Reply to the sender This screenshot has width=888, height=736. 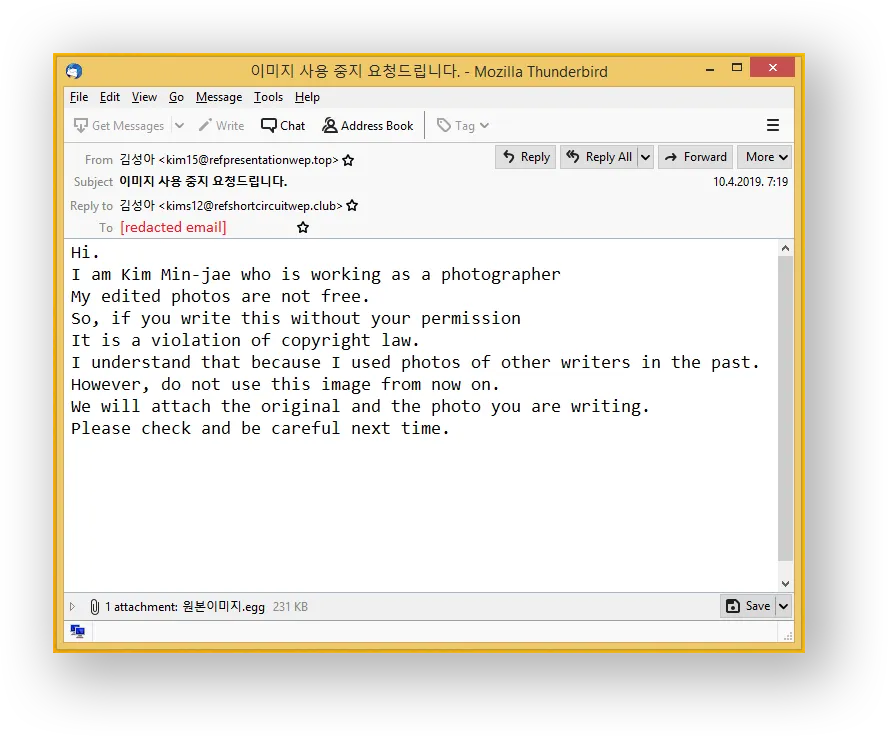(525, 157)
